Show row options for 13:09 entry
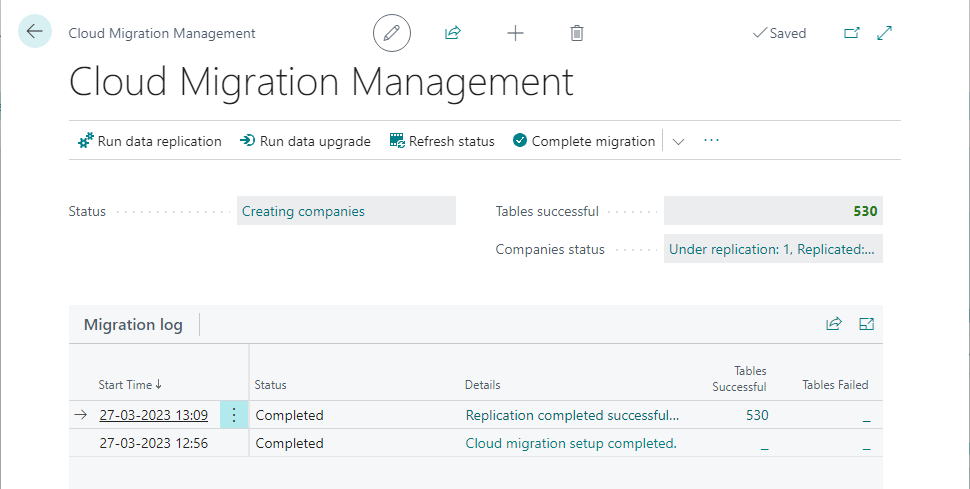The width and height of the screenshot is (970, 489). point(234,415)
